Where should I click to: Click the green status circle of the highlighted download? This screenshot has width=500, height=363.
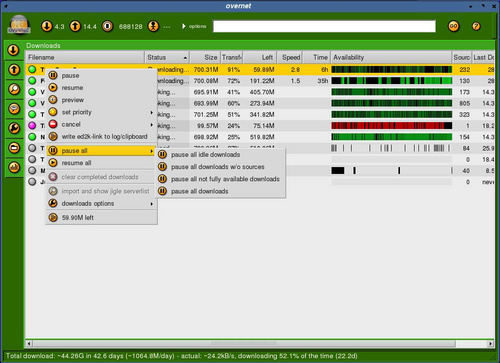[32, 70]
